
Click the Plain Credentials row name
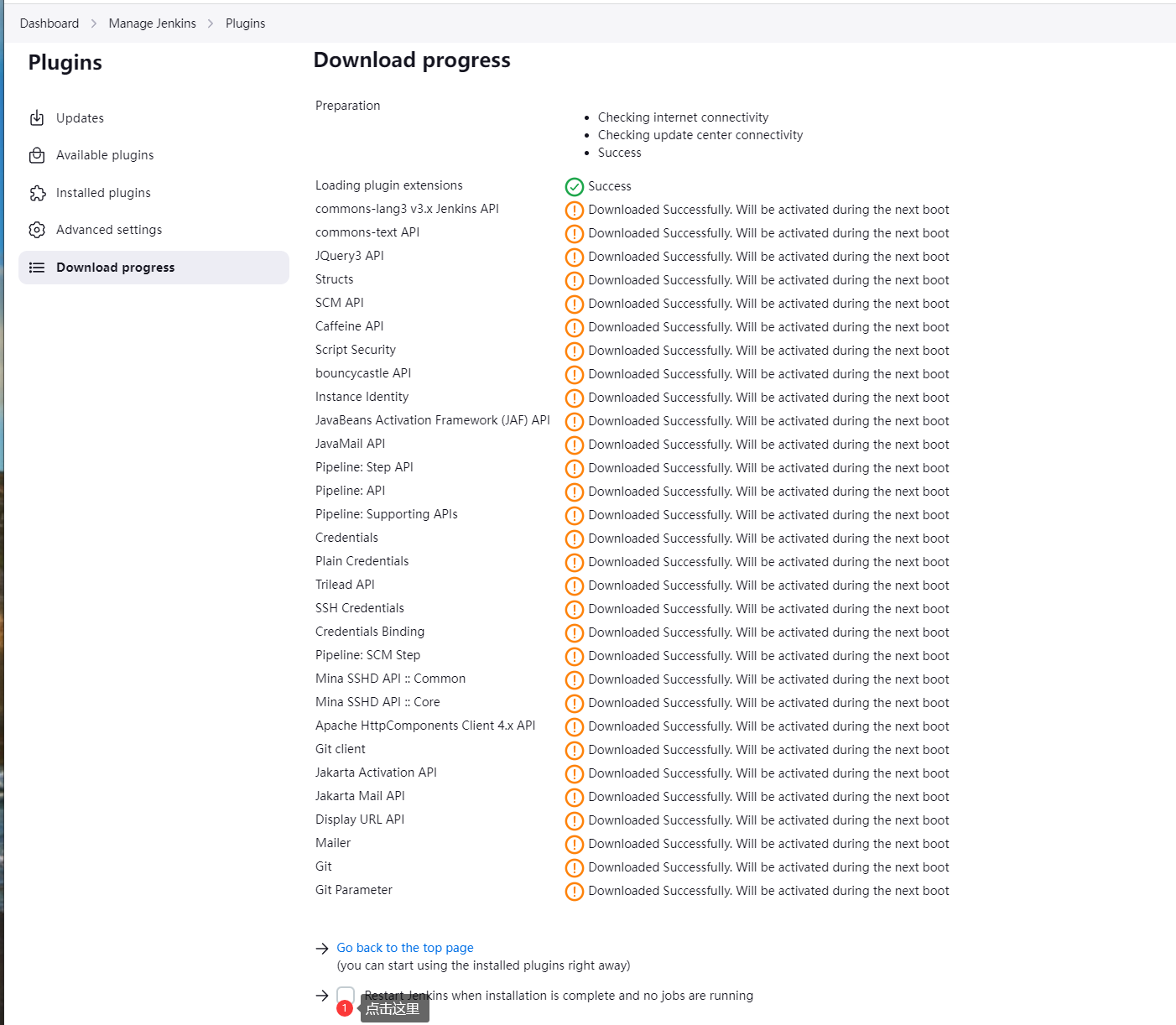coord(362,561)
